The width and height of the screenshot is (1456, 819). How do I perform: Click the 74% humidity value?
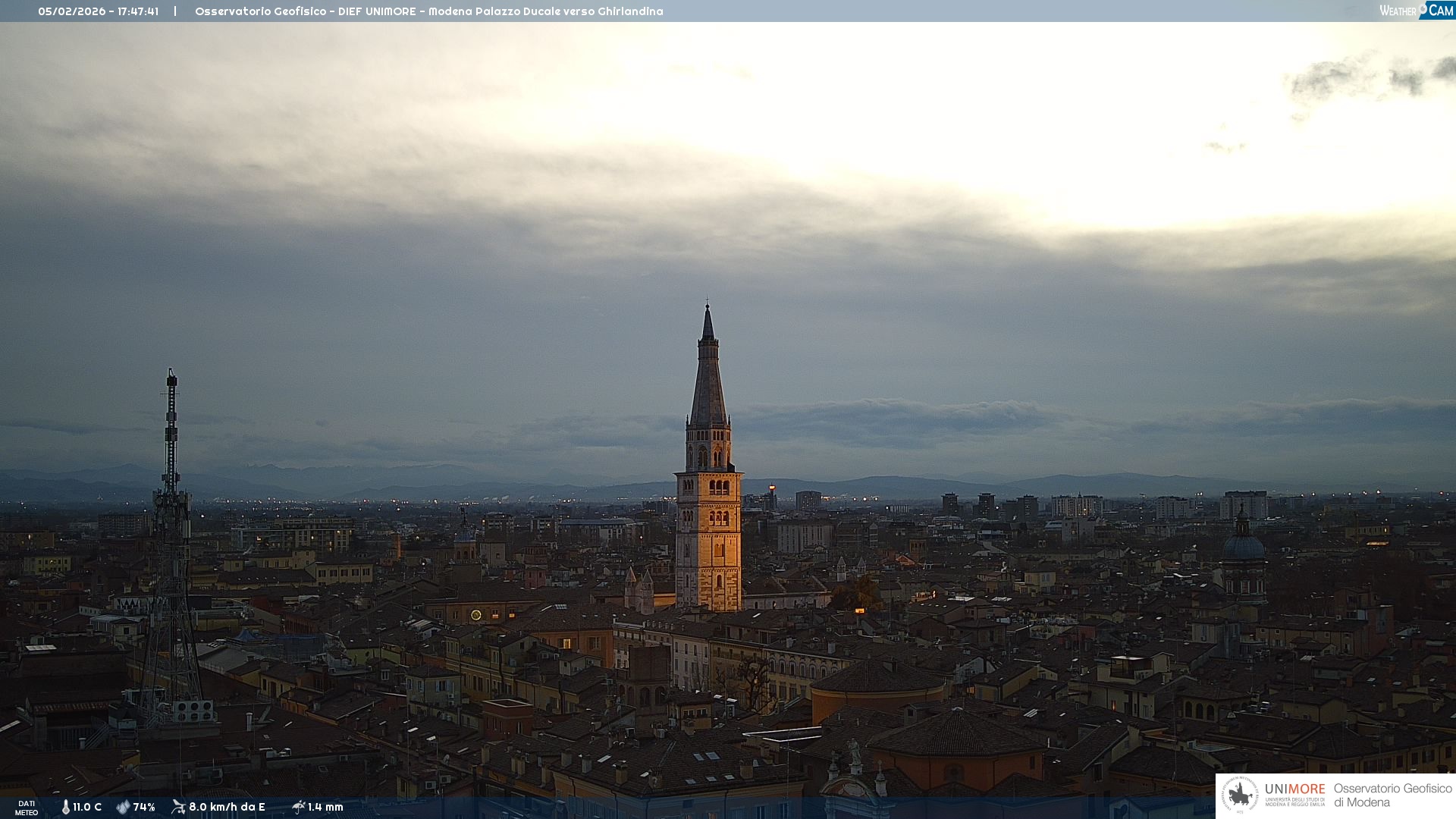pyautogui.click(x=144, y=807)
